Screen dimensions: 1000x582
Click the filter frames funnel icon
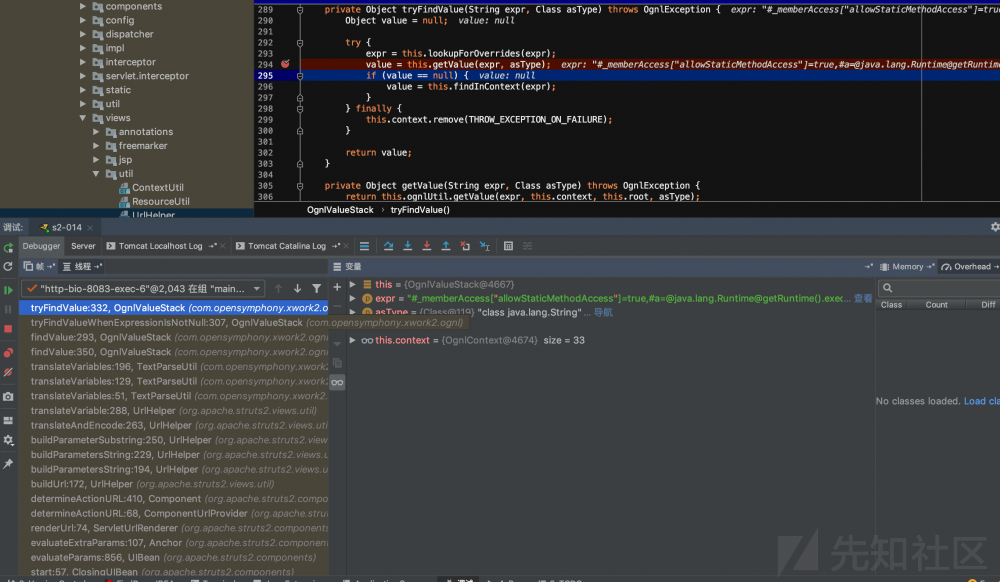[316, 288]
